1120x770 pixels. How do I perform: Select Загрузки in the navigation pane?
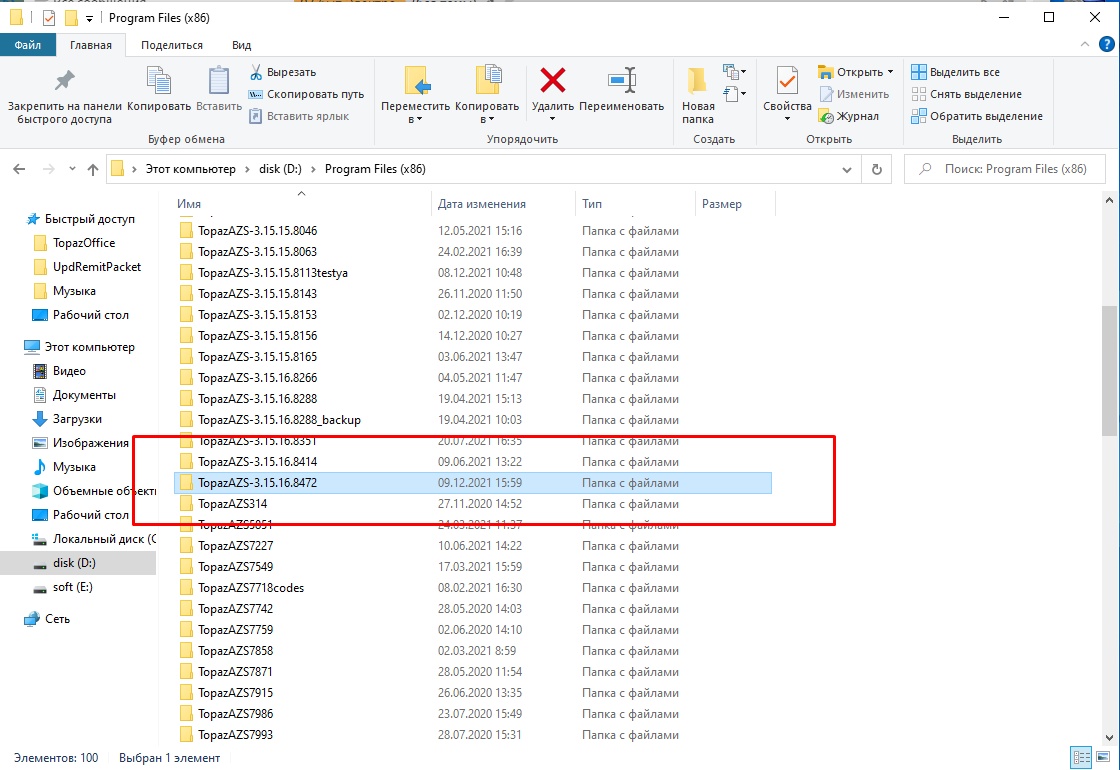click(76, 419)
